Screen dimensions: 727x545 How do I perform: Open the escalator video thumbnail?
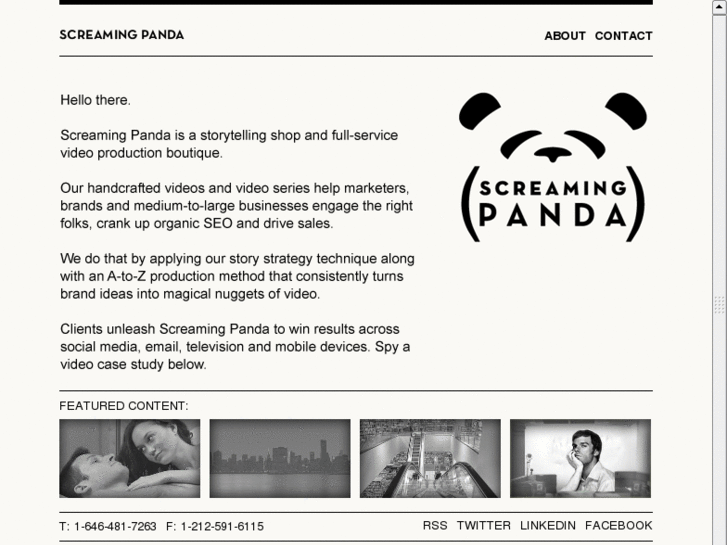430,458
